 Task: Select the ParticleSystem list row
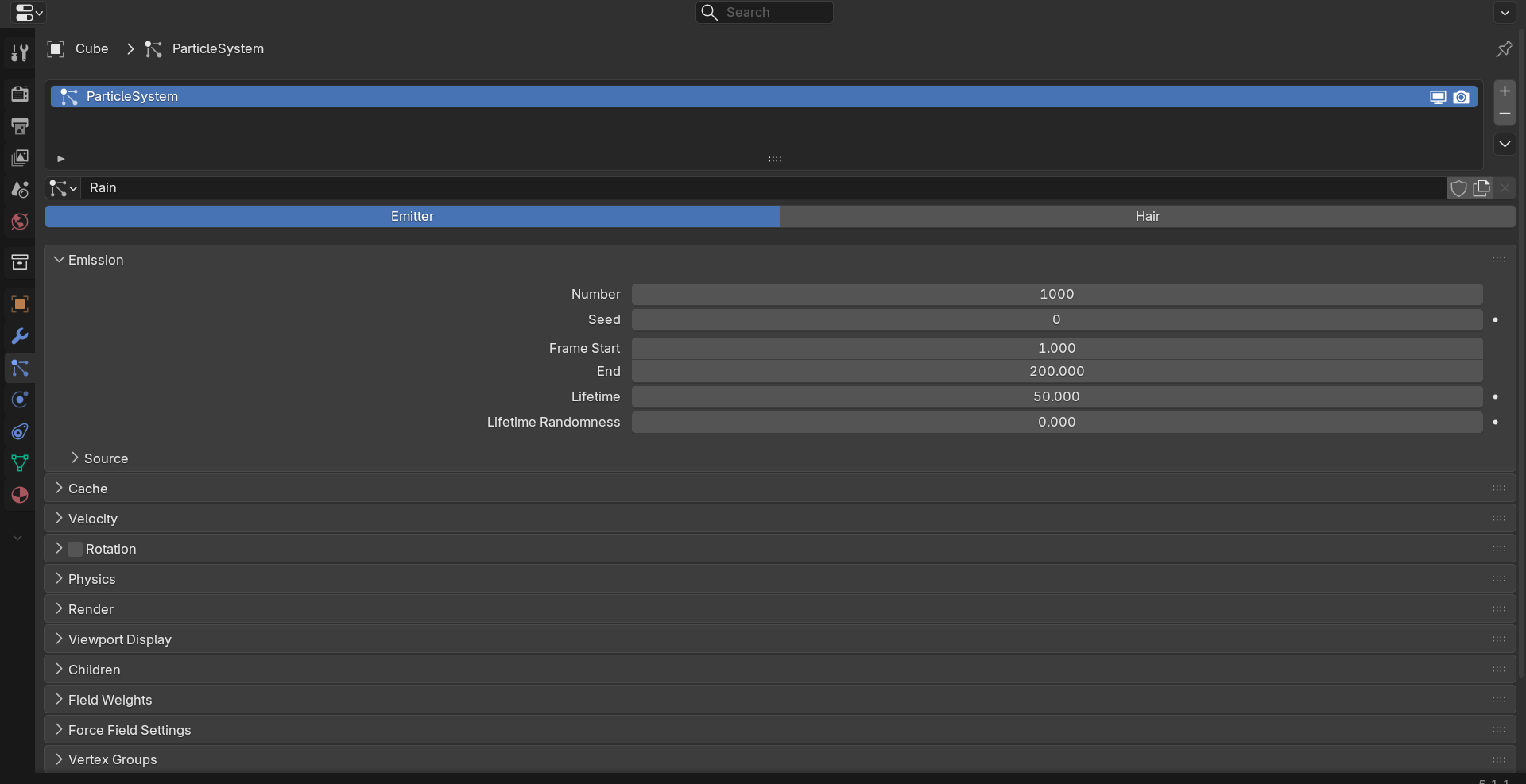[764, 97]
